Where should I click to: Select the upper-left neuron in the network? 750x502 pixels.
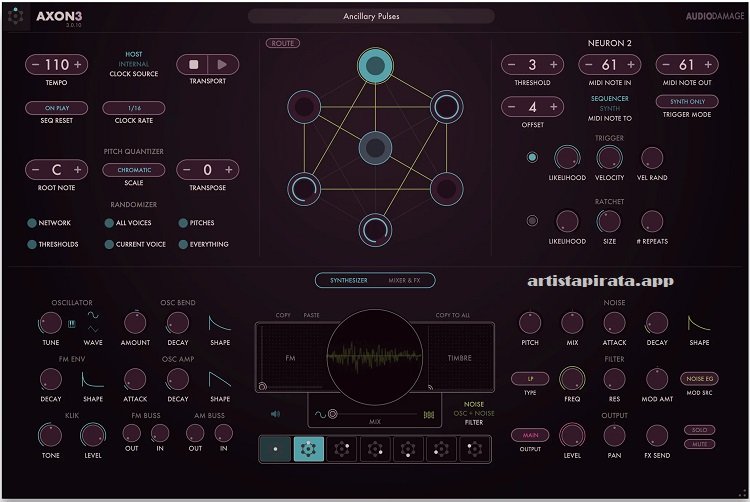click(x=304, y=107)
